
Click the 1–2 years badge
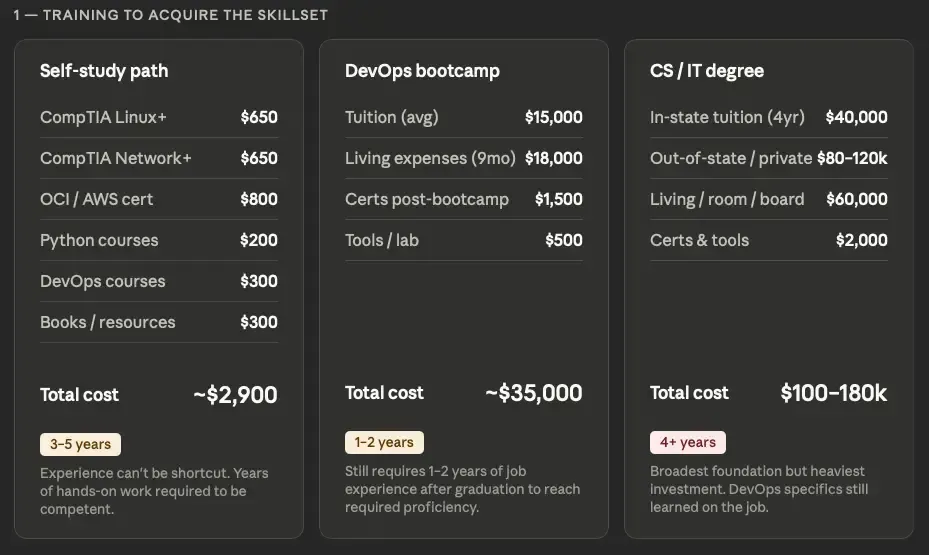click(x=384, y=443)
